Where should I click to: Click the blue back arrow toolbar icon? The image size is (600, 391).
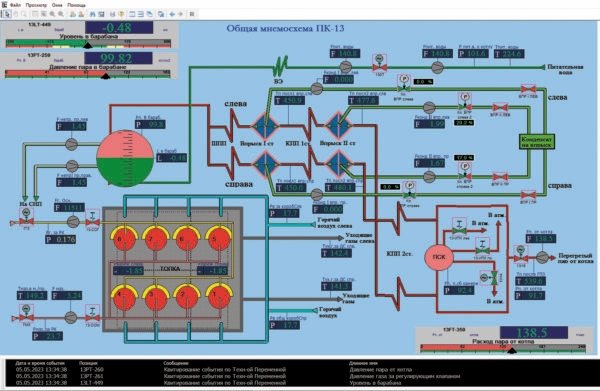pos(172,14)
